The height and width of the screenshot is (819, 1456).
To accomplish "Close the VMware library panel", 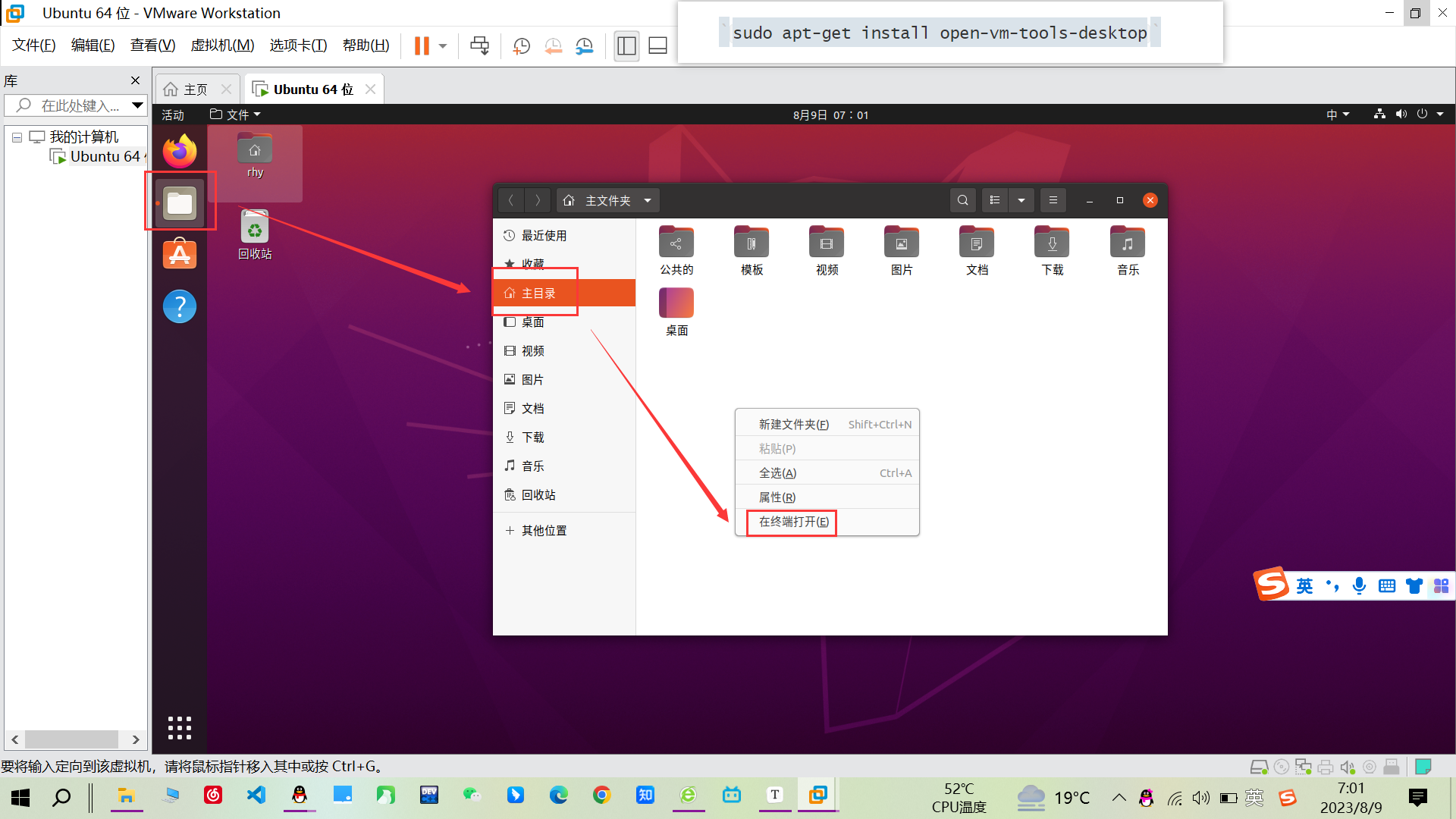I will [x=135, y=80].
